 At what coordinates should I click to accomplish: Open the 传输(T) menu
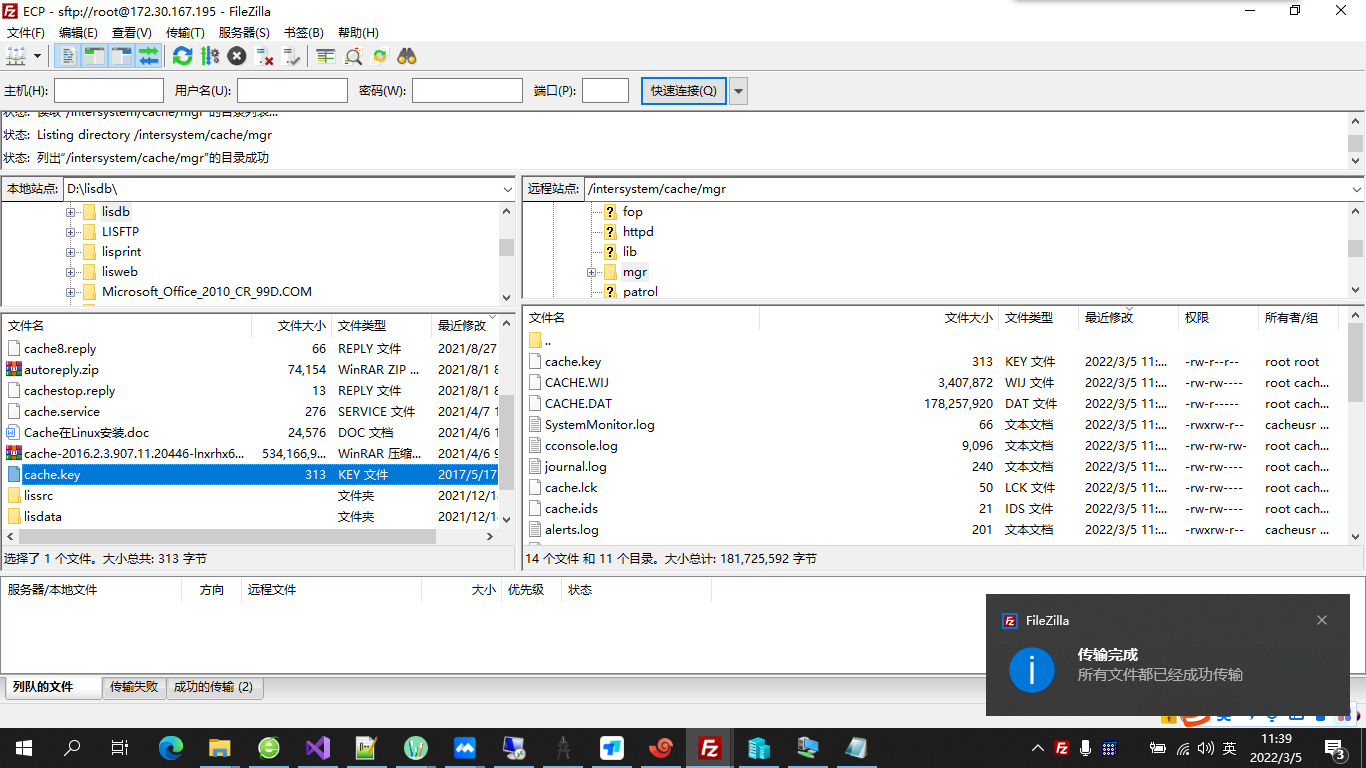pyautogui.click(x=185, y=33)
